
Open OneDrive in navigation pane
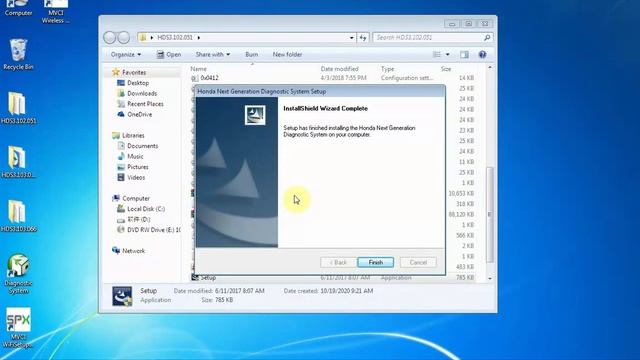(x=139, y=115)
